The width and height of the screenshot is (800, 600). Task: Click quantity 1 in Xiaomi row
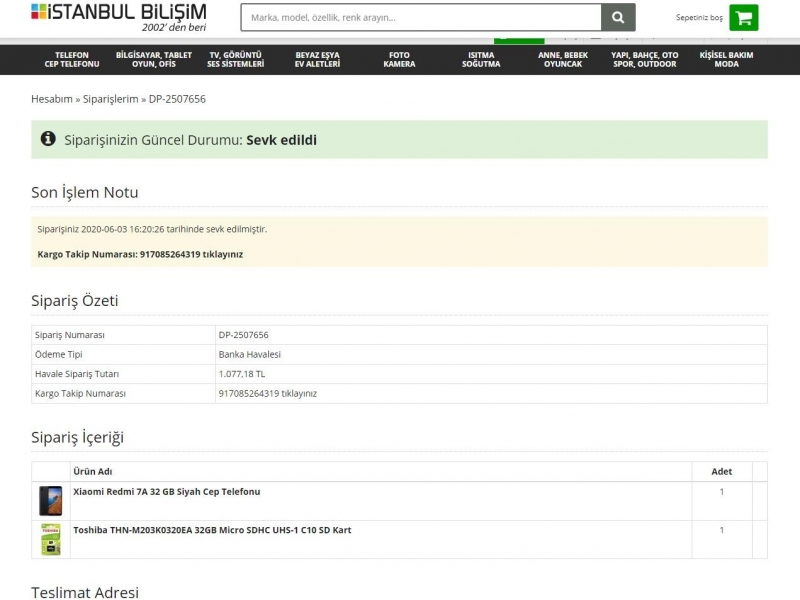click(721, 492)
